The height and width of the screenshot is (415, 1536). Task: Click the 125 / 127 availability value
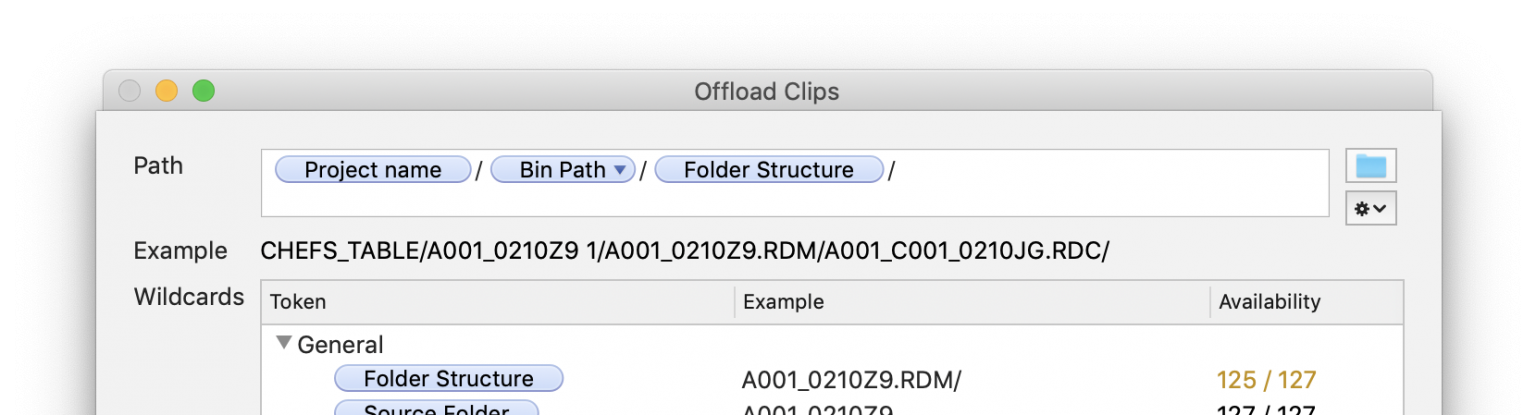1266,380
